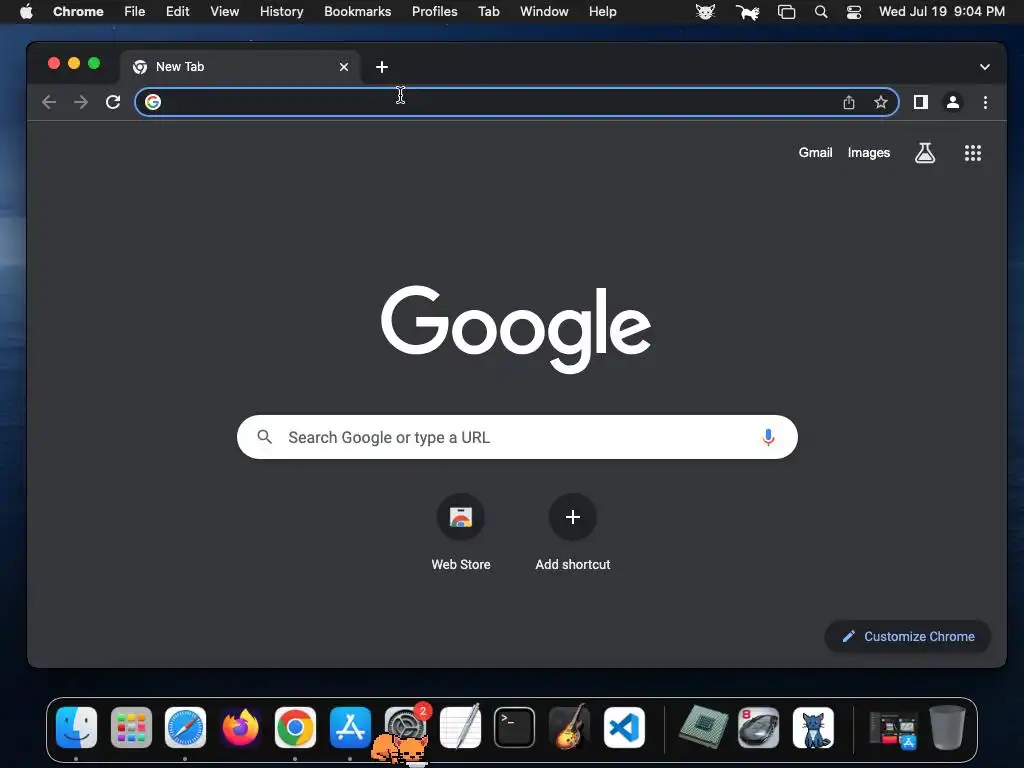
Task: Open System Settings from the dock
Action: coord(405,726)
